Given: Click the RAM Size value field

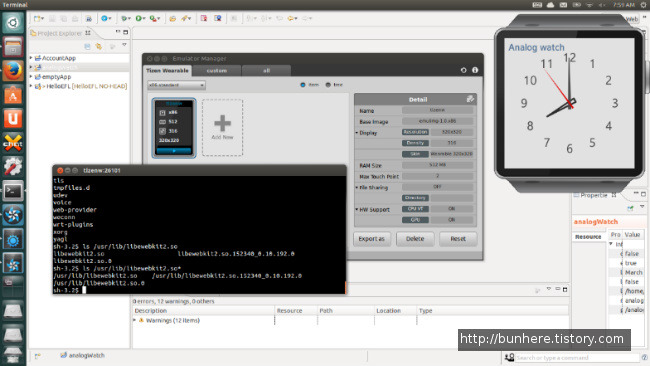Looking at the screenshot, I should [x=437, y=165].
